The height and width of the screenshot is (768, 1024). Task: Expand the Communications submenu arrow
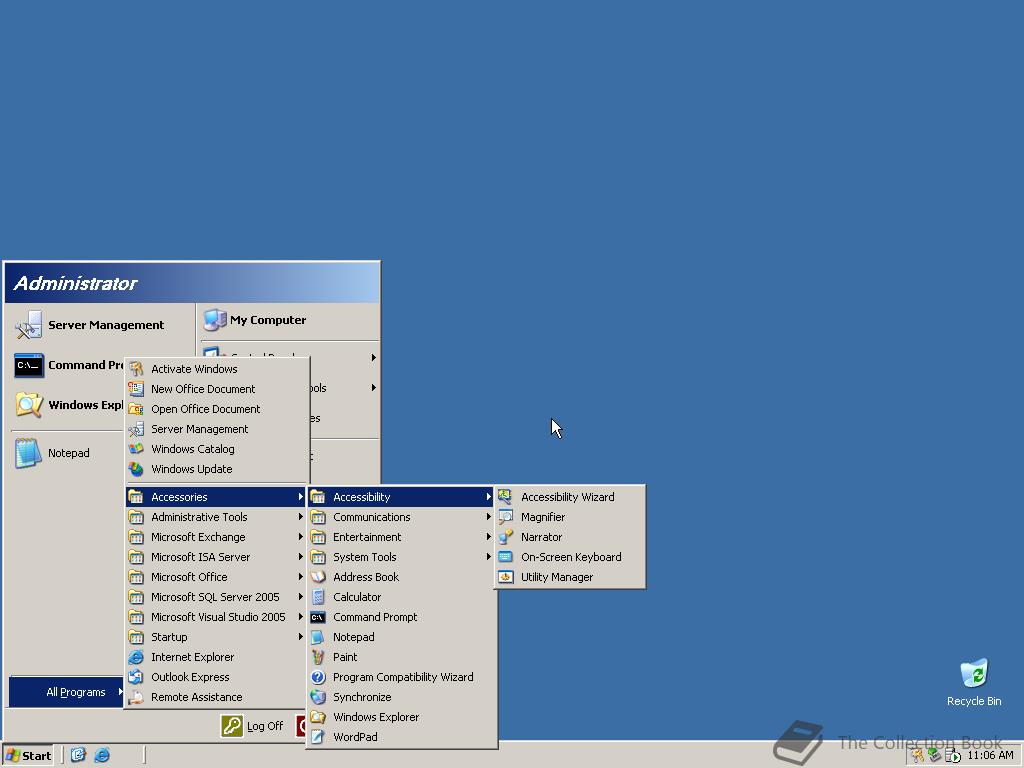pos(488,517)
